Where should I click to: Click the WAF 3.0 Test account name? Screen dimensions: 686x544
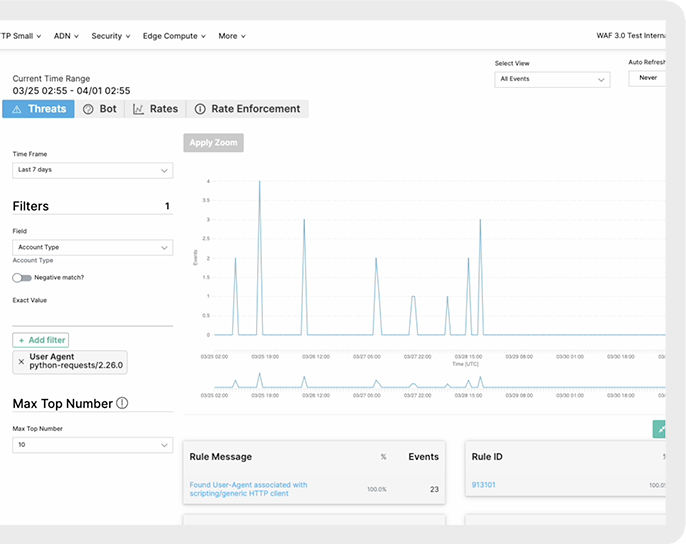pos(631,36)
